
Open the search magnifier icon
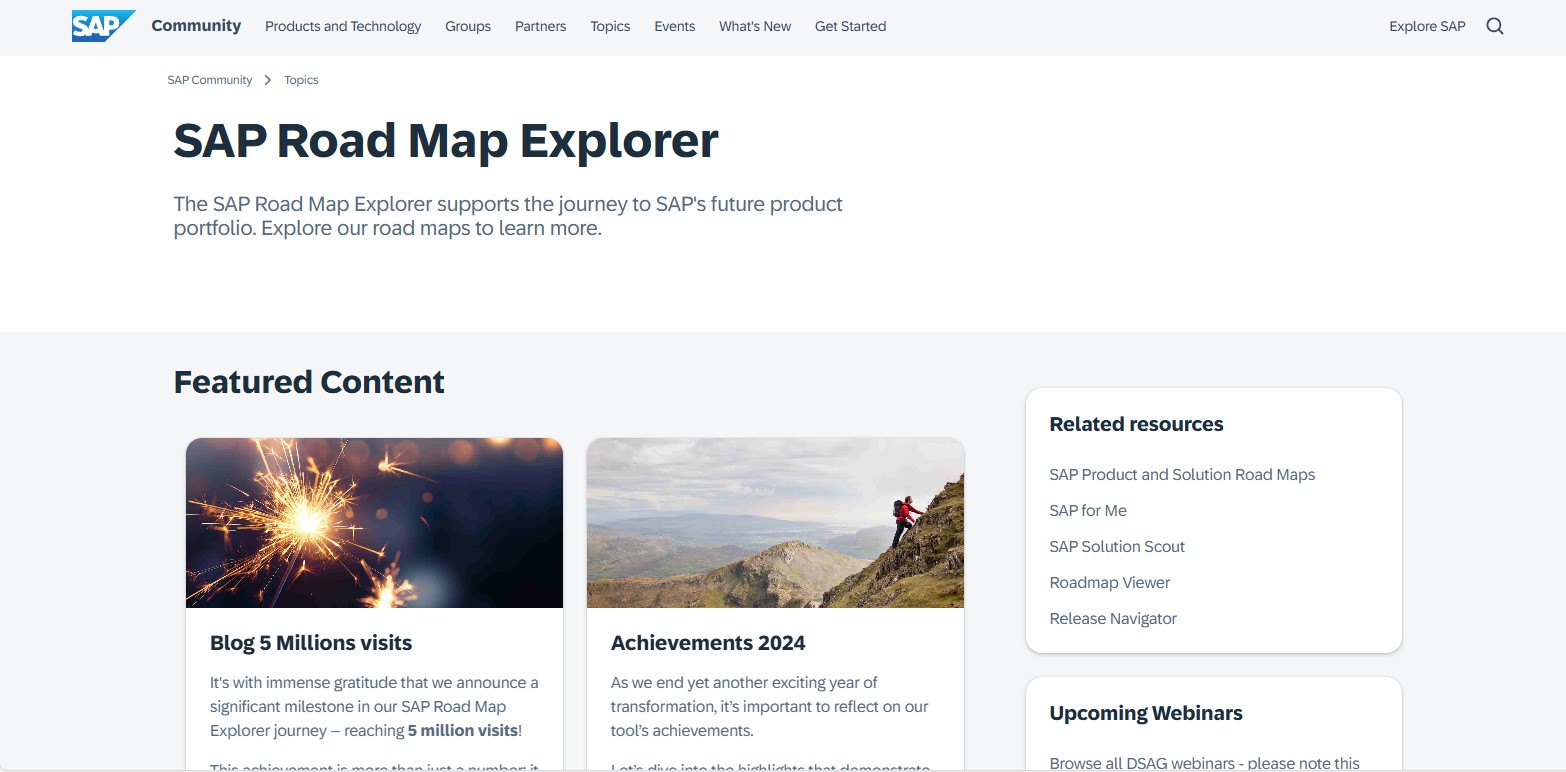[1494, 27]
